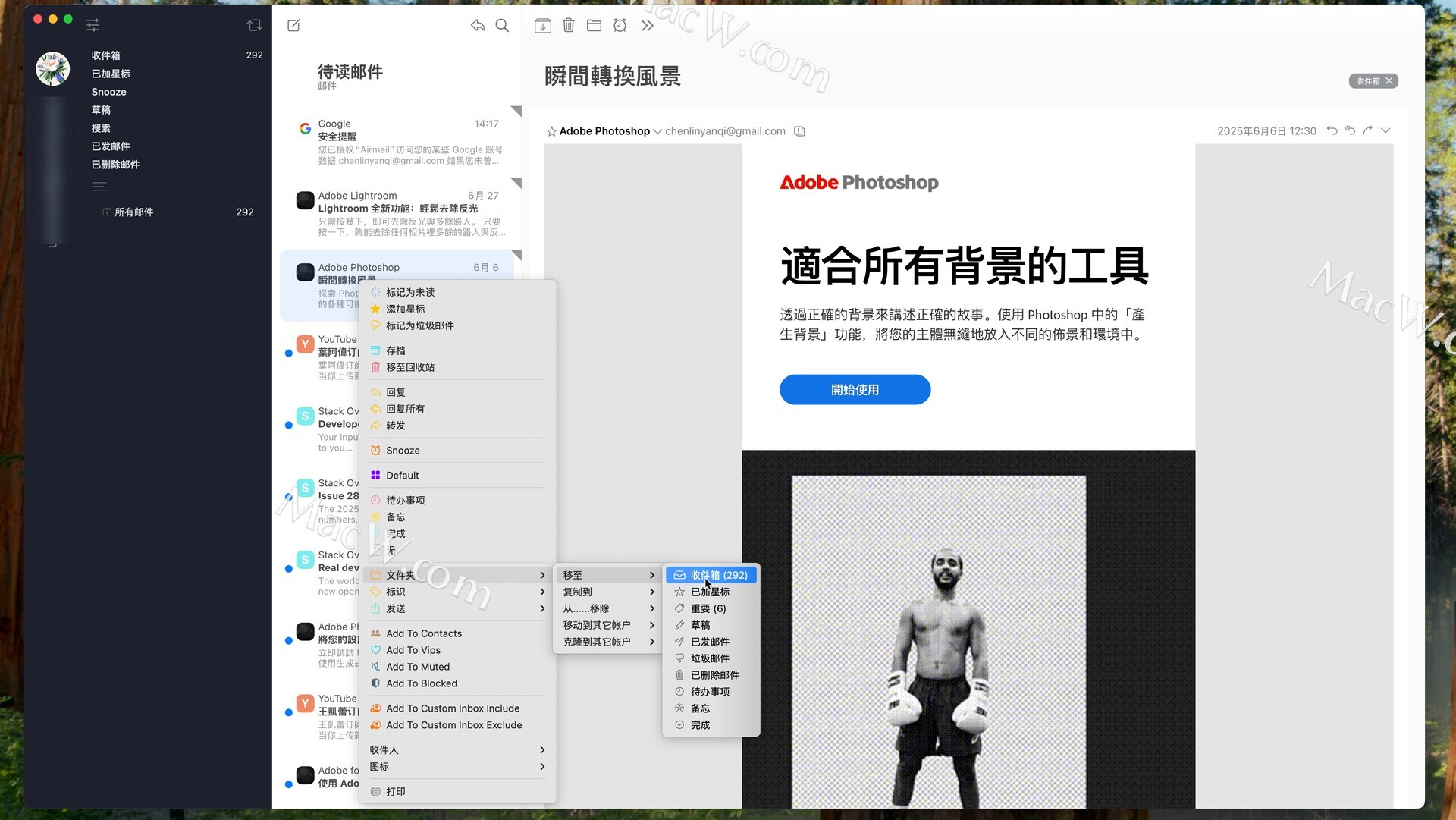Choose Default in context menu

457,476
